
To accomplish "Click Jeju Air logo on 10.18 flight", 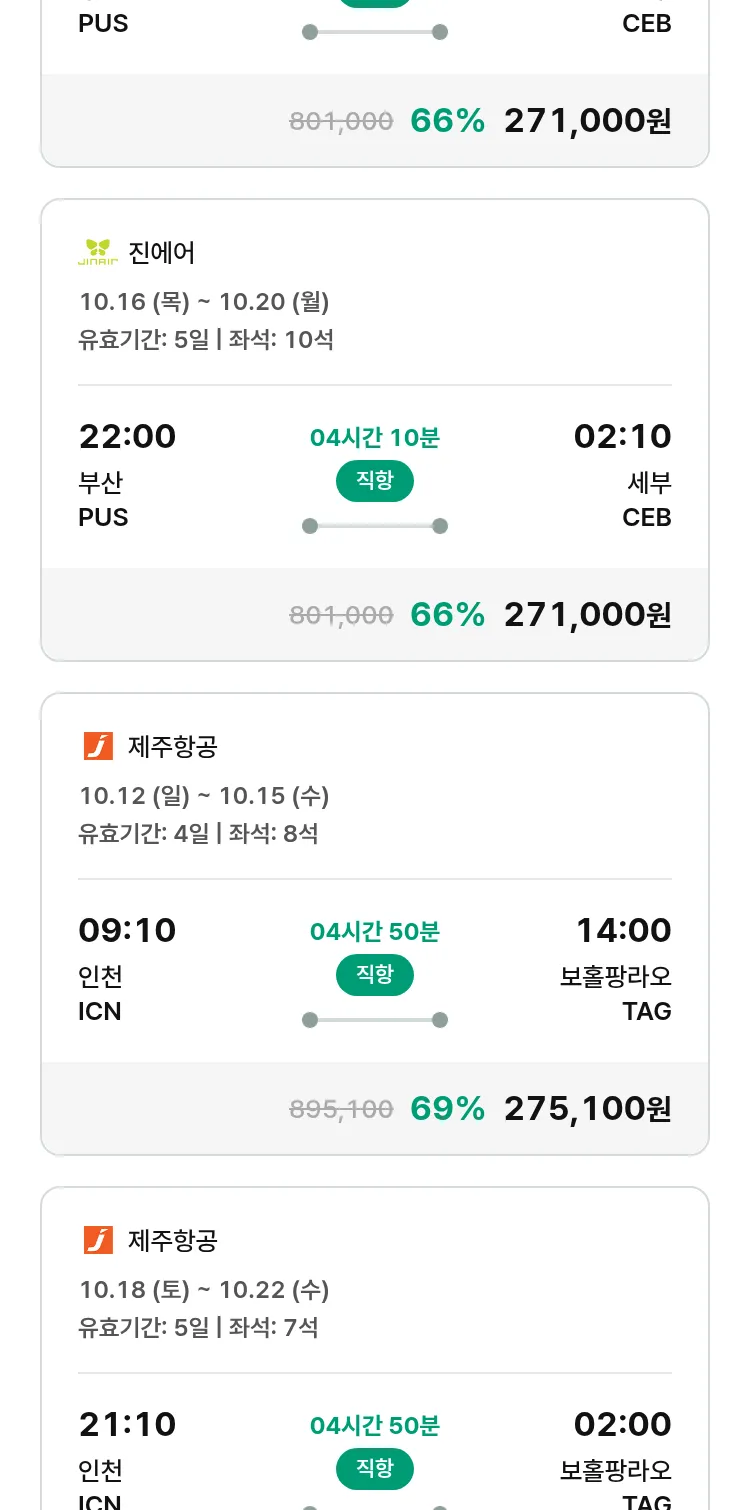I will point(98,1240).
